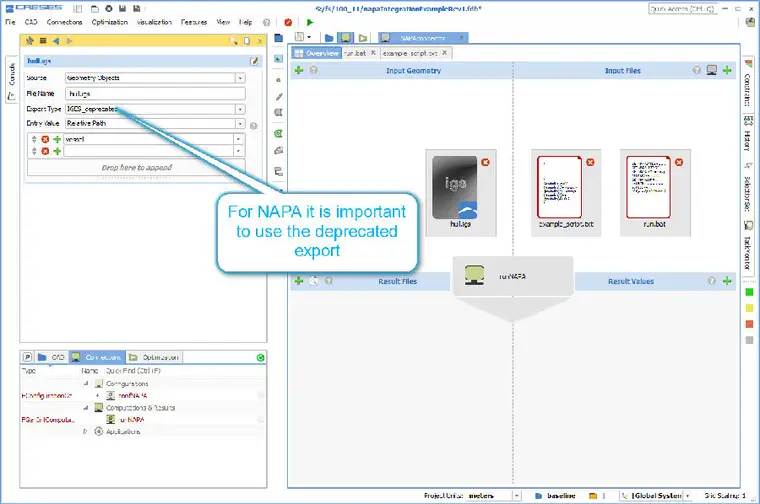The image size is (760, 504).
Task: Close the run.bat tab
Action: 373,53
